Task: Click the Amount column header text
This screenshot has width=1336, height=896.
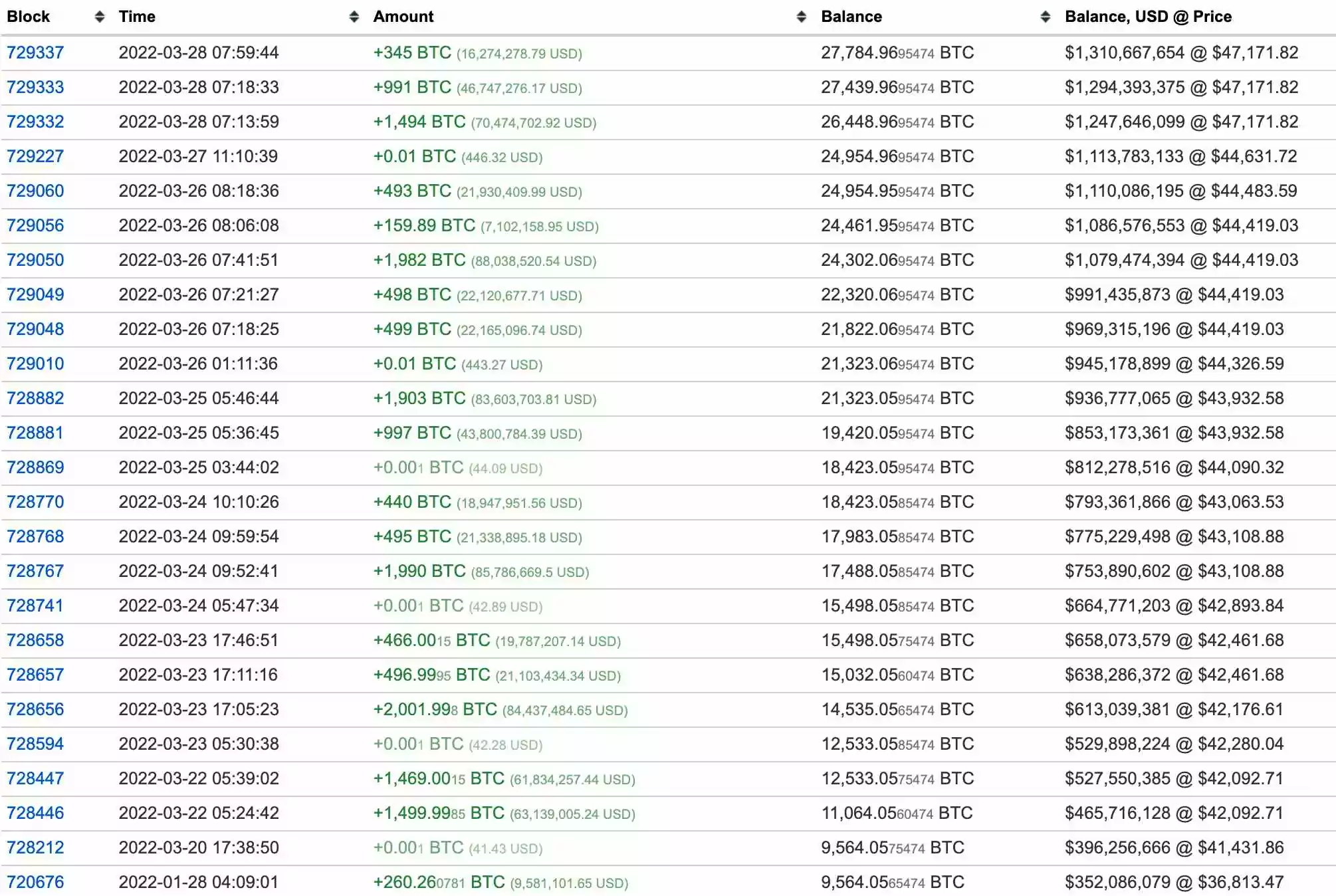Action: point(403,17)
